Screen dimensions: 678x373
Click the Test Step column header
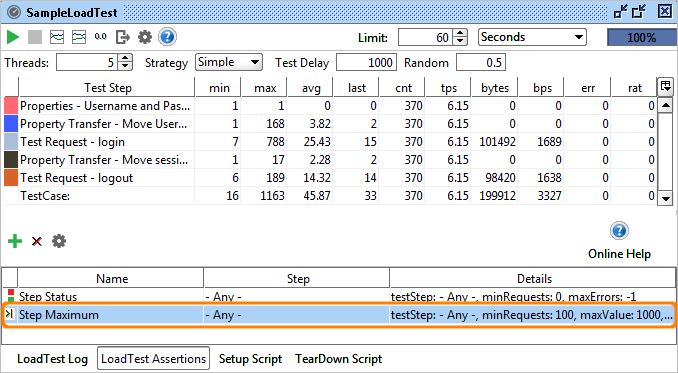click(107, 88)
